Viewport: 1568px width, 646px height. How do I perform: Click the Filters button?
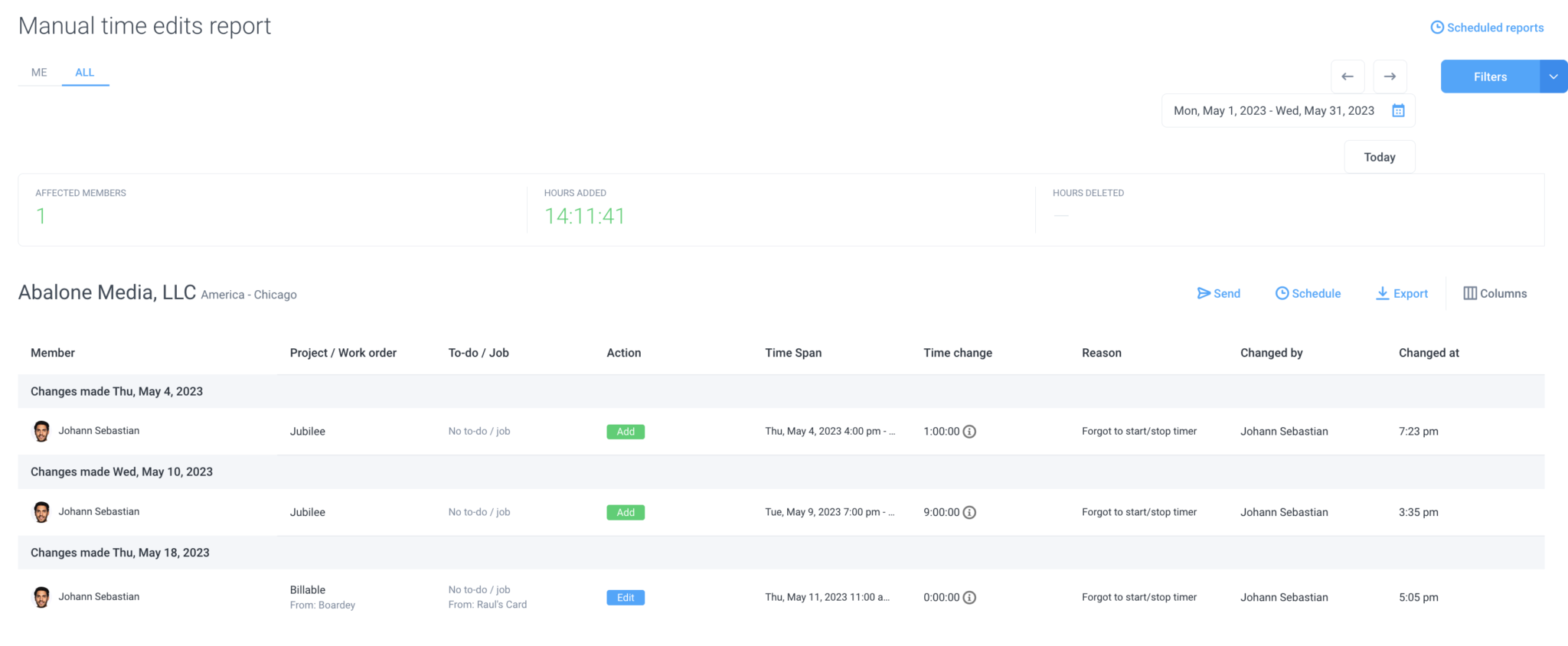click(1490, 77)
